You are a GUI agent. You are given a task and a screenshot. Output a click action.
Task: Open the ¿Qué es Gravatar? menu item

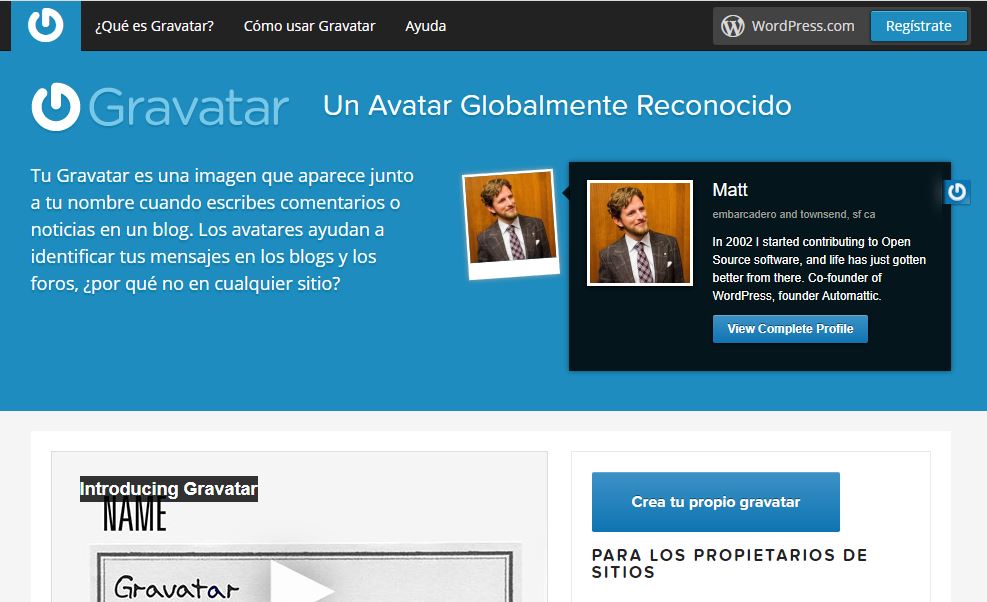pyautogui.click(x=154, y=26)
